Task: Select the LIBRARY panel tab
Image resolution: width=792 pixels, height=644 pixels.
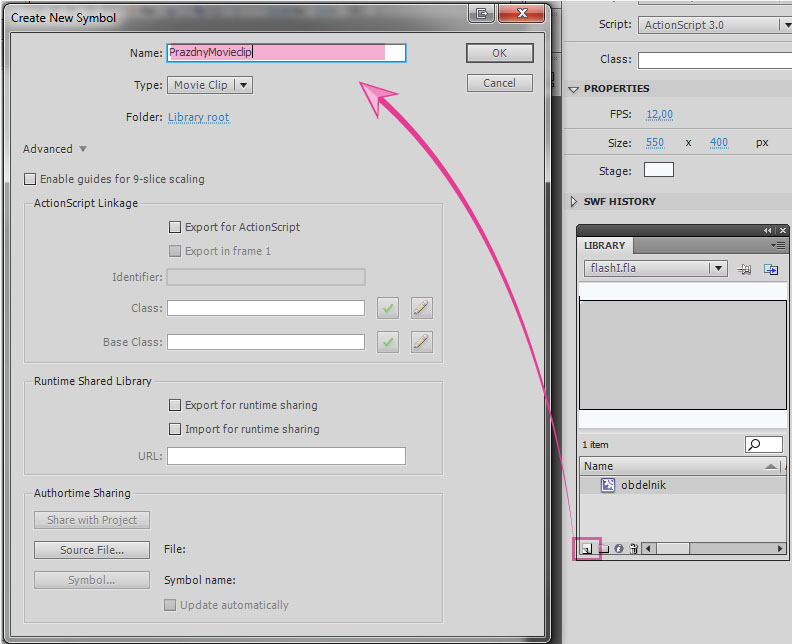Action: [x=605, y=245]
